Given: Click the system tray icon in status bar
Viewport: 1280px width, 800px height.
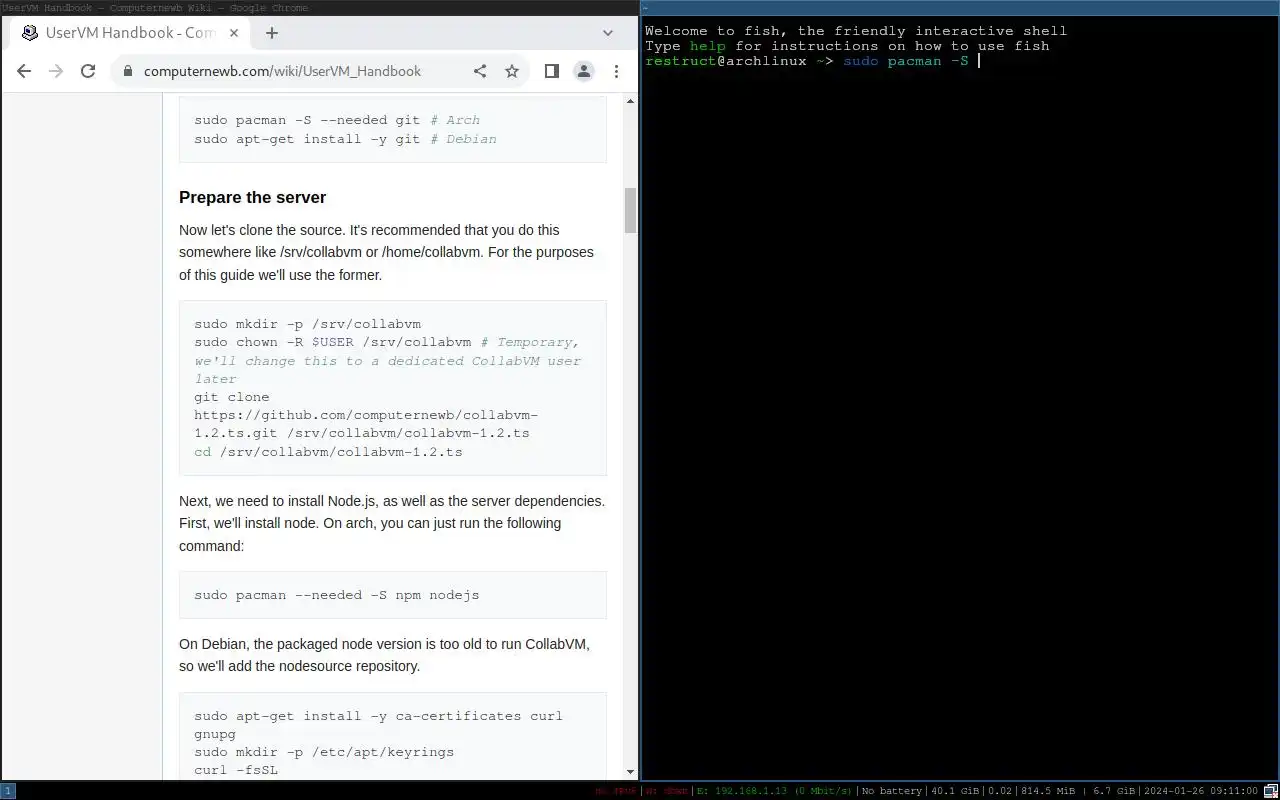Looking at the screenshot, I should (x=1270, y=791).
